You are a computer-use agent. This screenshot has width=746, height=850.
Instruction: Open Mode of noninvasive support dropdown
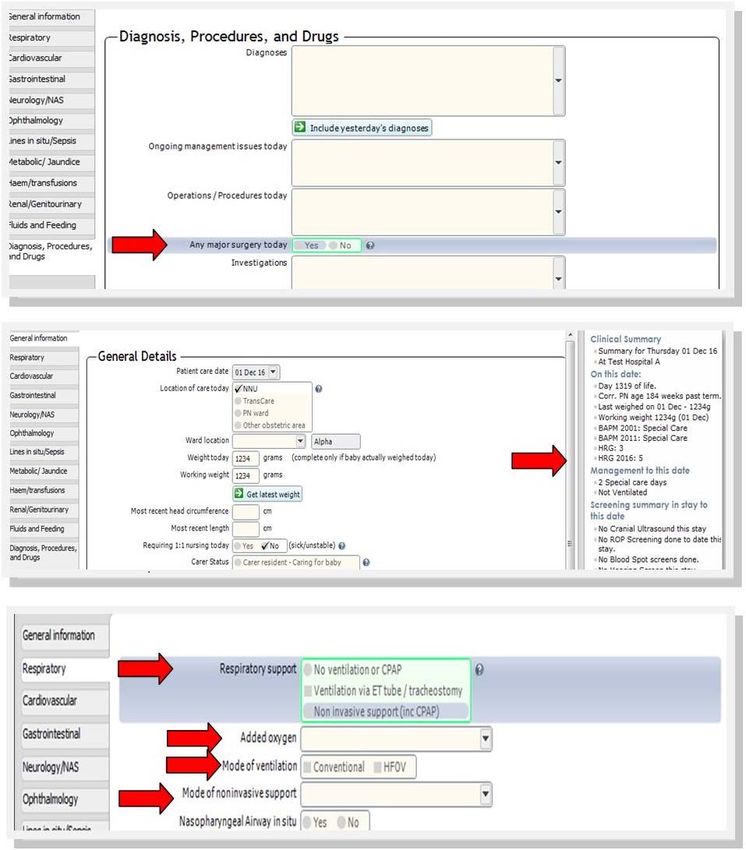coord(485,794)
